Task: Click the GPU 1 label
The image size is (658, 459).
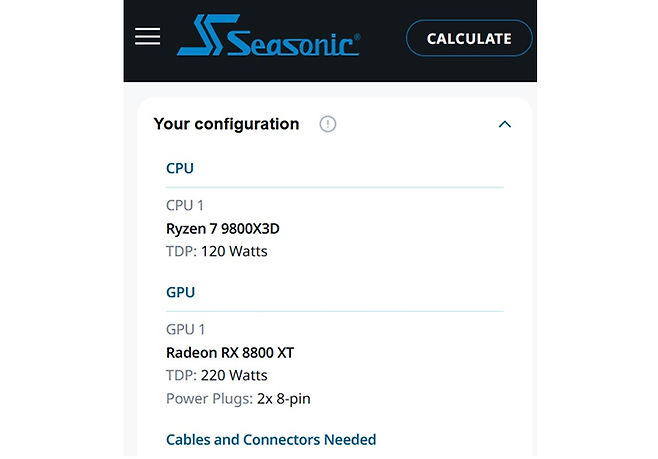Action: [185, 331]
